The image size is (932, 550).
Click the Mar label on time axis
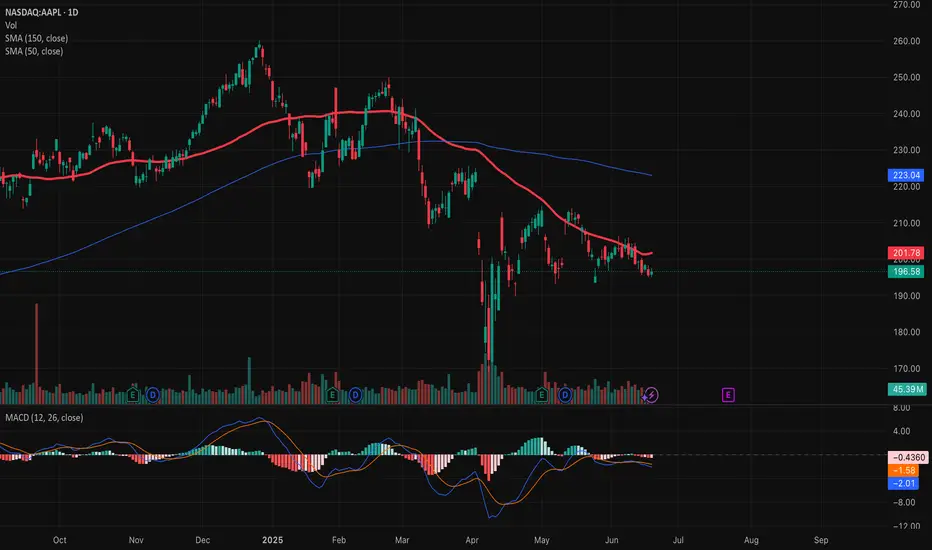coord(402,540)
